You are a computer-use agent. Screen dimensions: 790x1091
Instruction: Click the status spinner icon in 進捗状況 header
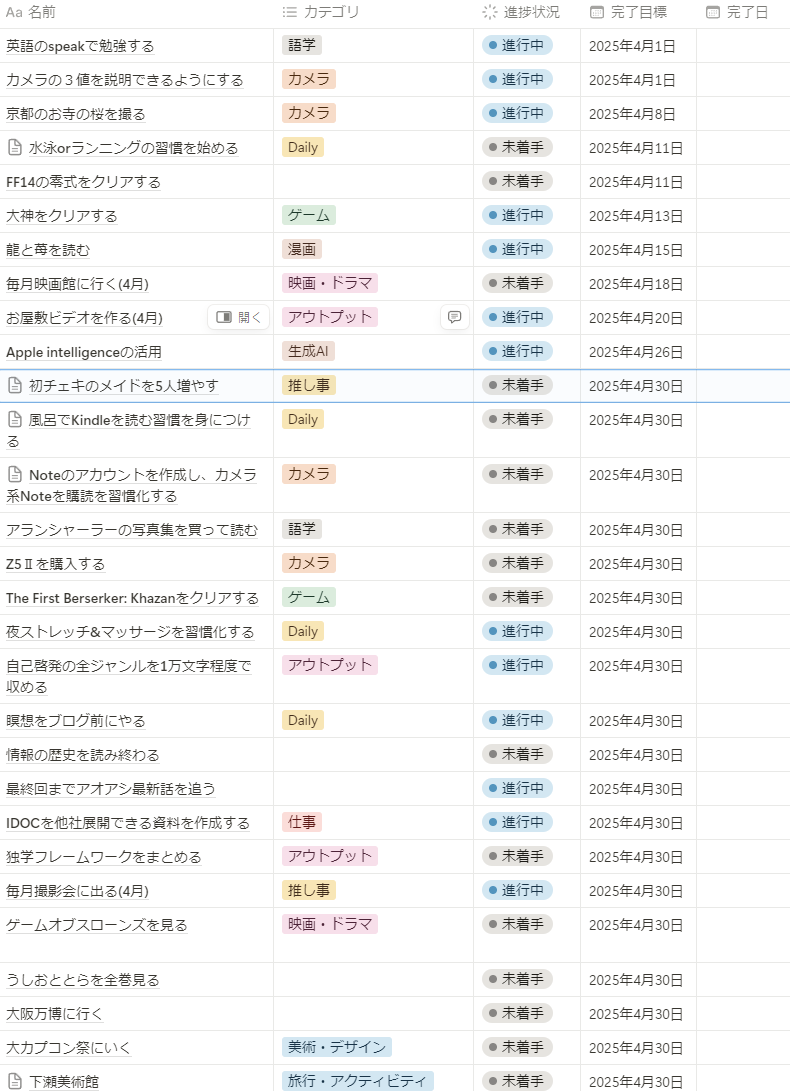[x=489, y=12]
